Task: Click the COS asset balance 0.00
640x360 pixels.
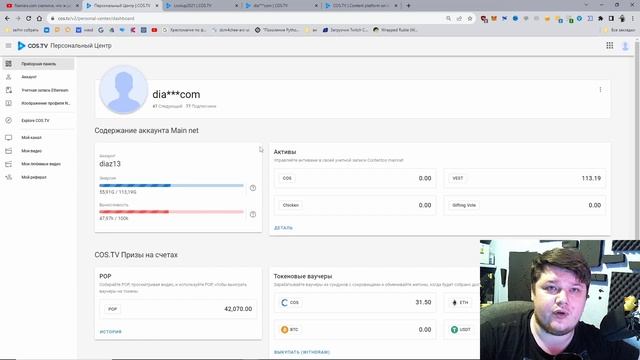Action: point(425,178)
